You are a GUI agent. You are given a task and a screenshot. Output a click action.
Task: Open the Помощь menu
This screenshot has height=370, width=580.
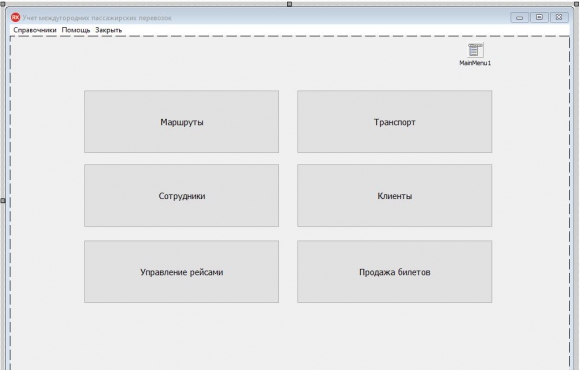76,30
